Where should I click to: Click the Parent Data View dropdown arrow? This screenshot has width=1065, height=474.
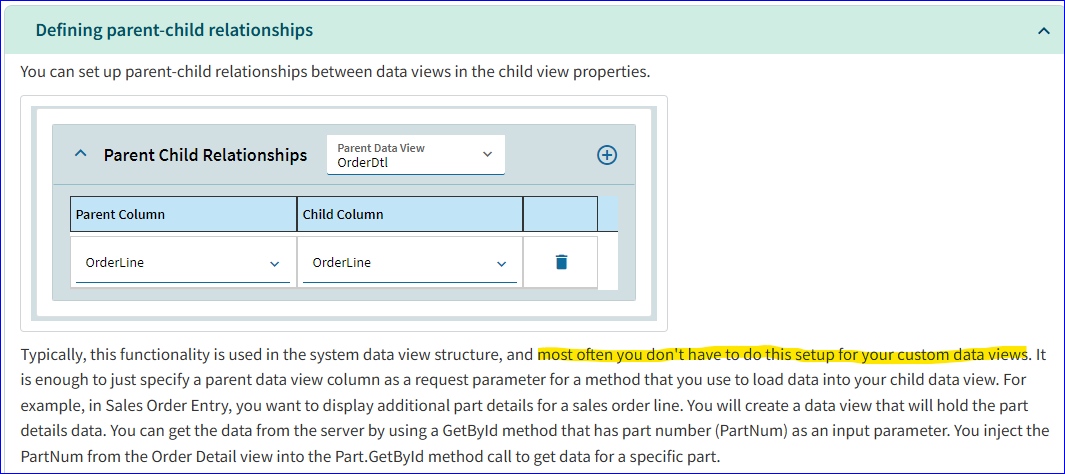coord(487,154)
